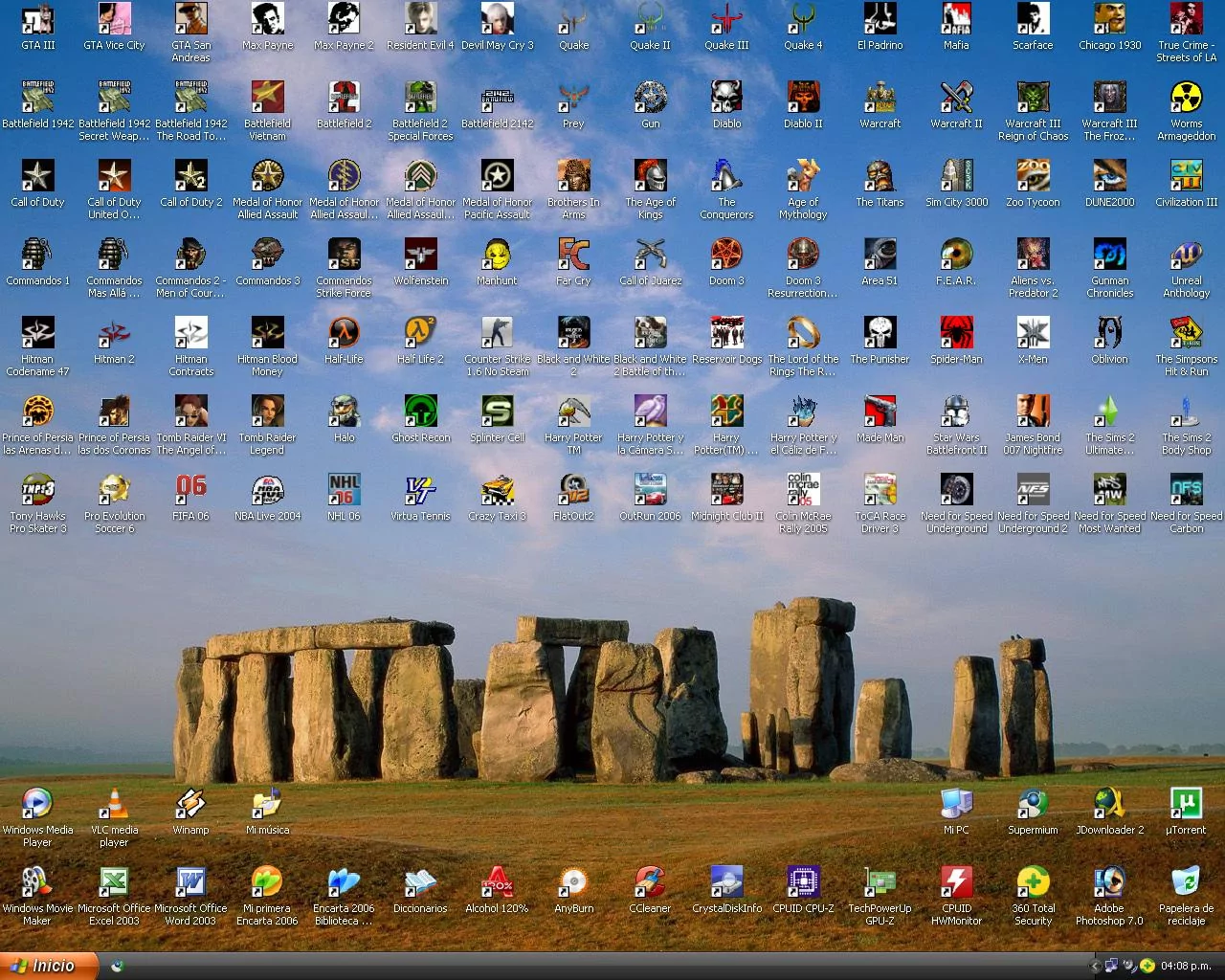Select the Worms Armageddon desktop icon
This screenshot has width=1225, height=980.
point(1186,98)
